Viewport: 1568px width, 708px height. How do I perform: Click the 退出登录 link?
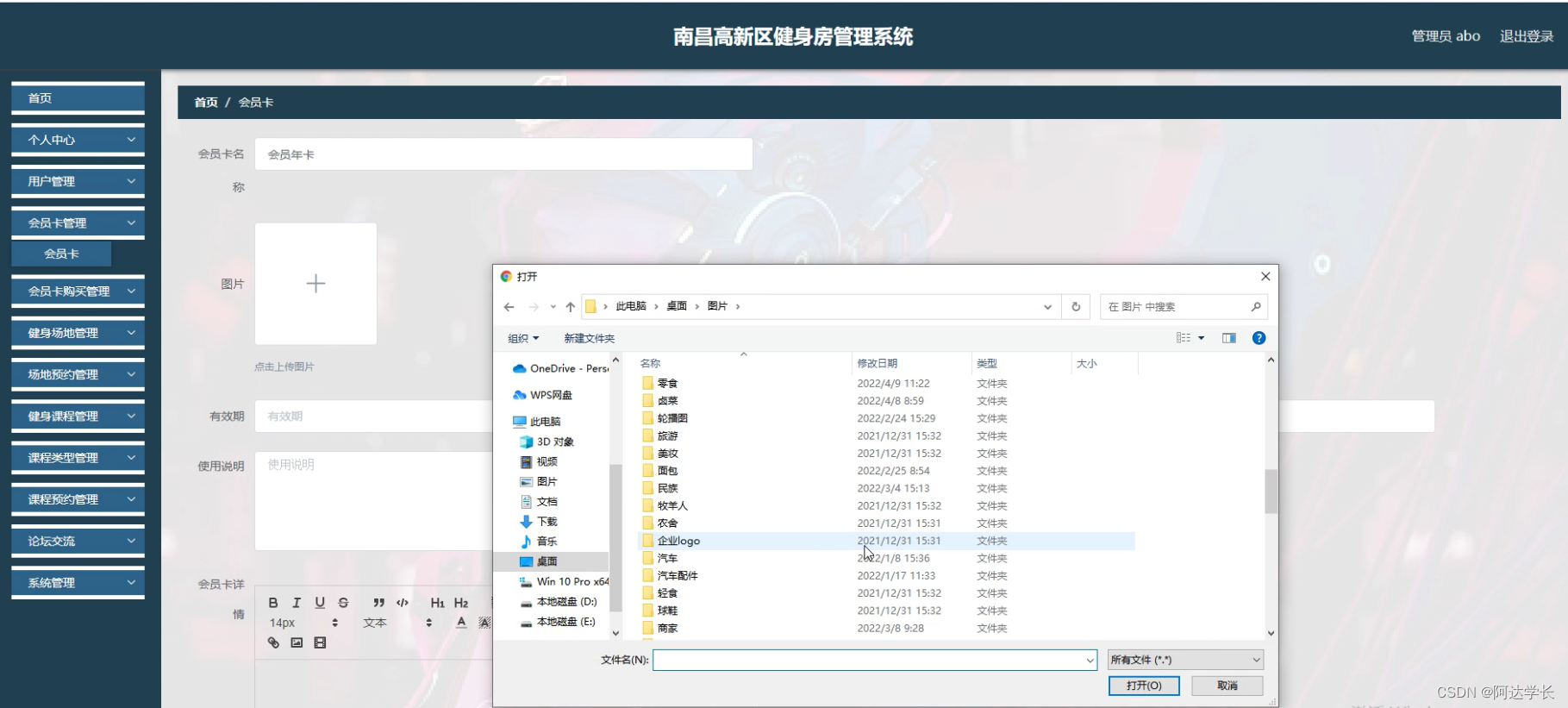click(x=1527, y=36)
